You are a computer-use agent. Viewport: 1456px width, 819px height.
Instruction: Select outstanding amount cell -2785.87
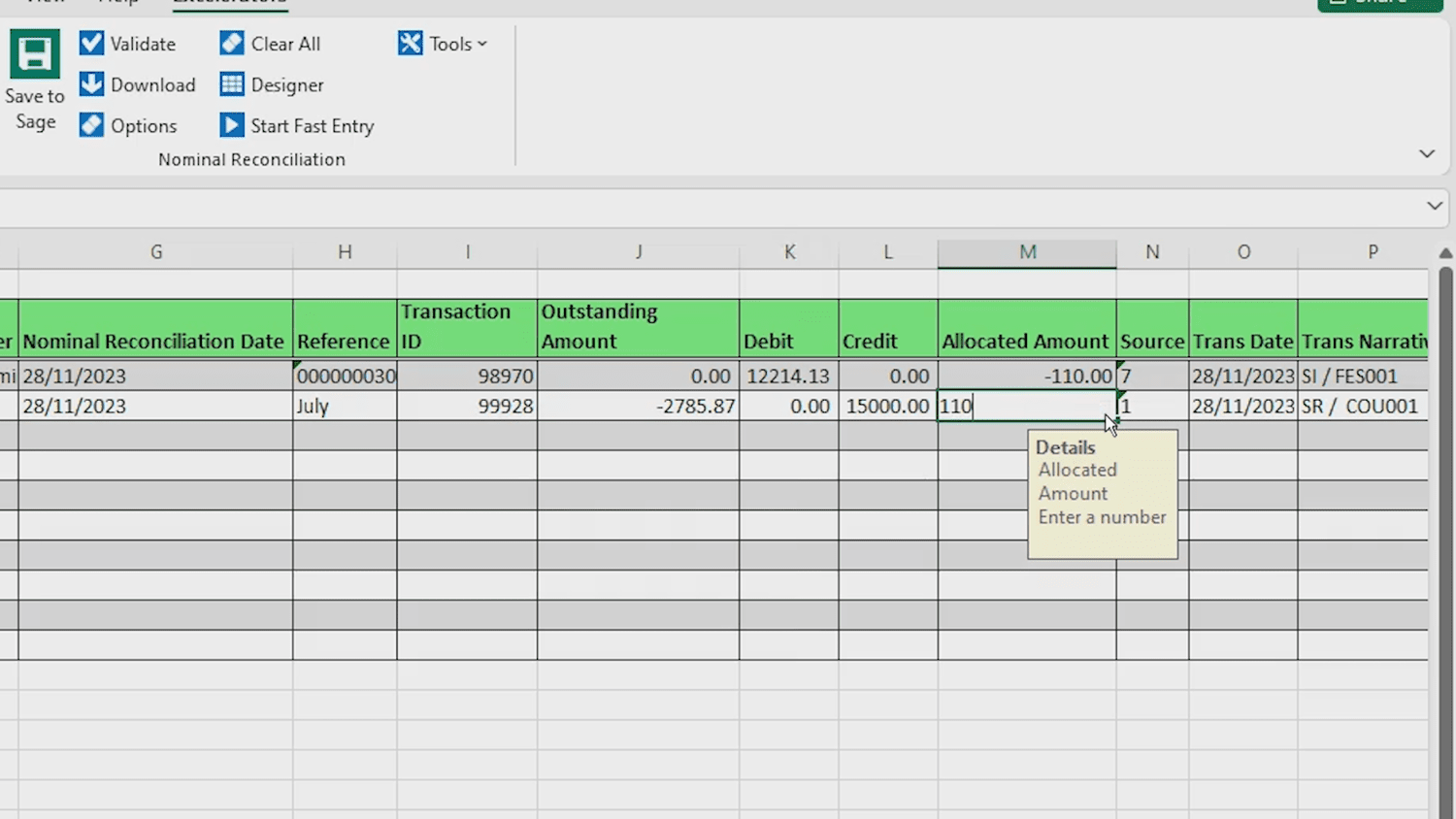tap(639, 406)
